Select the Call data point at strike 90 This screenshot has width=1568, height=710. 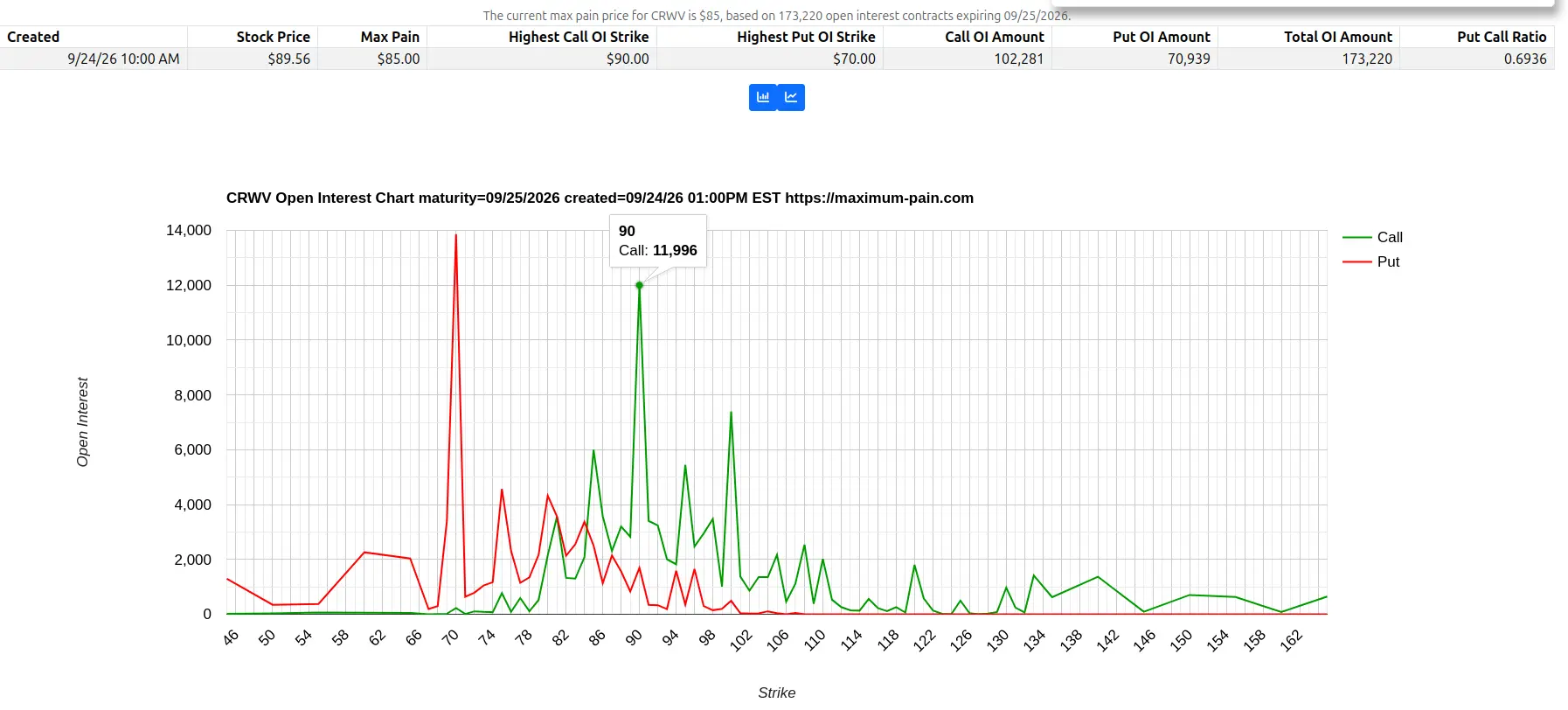(640, 285)
